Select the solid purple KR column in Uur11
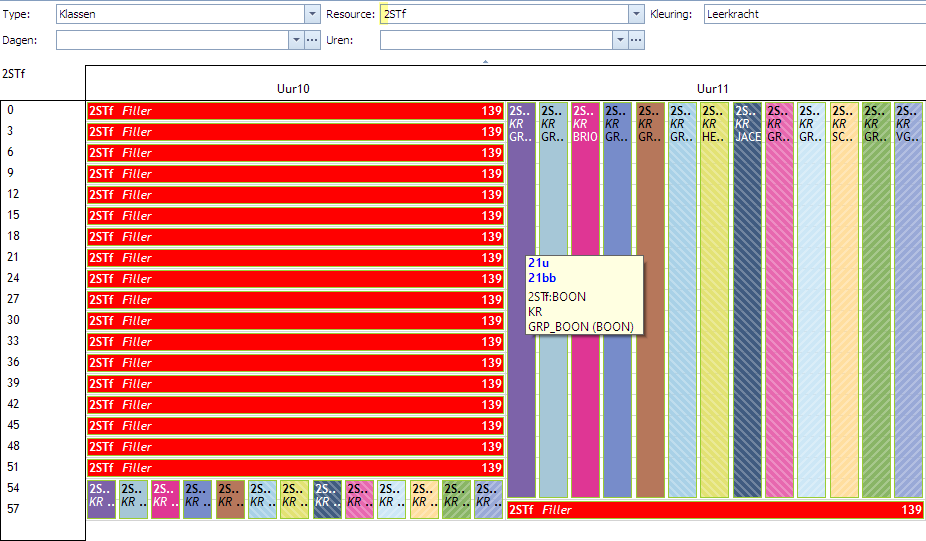This screenshot has width=926, height=541. pos(521,300)
